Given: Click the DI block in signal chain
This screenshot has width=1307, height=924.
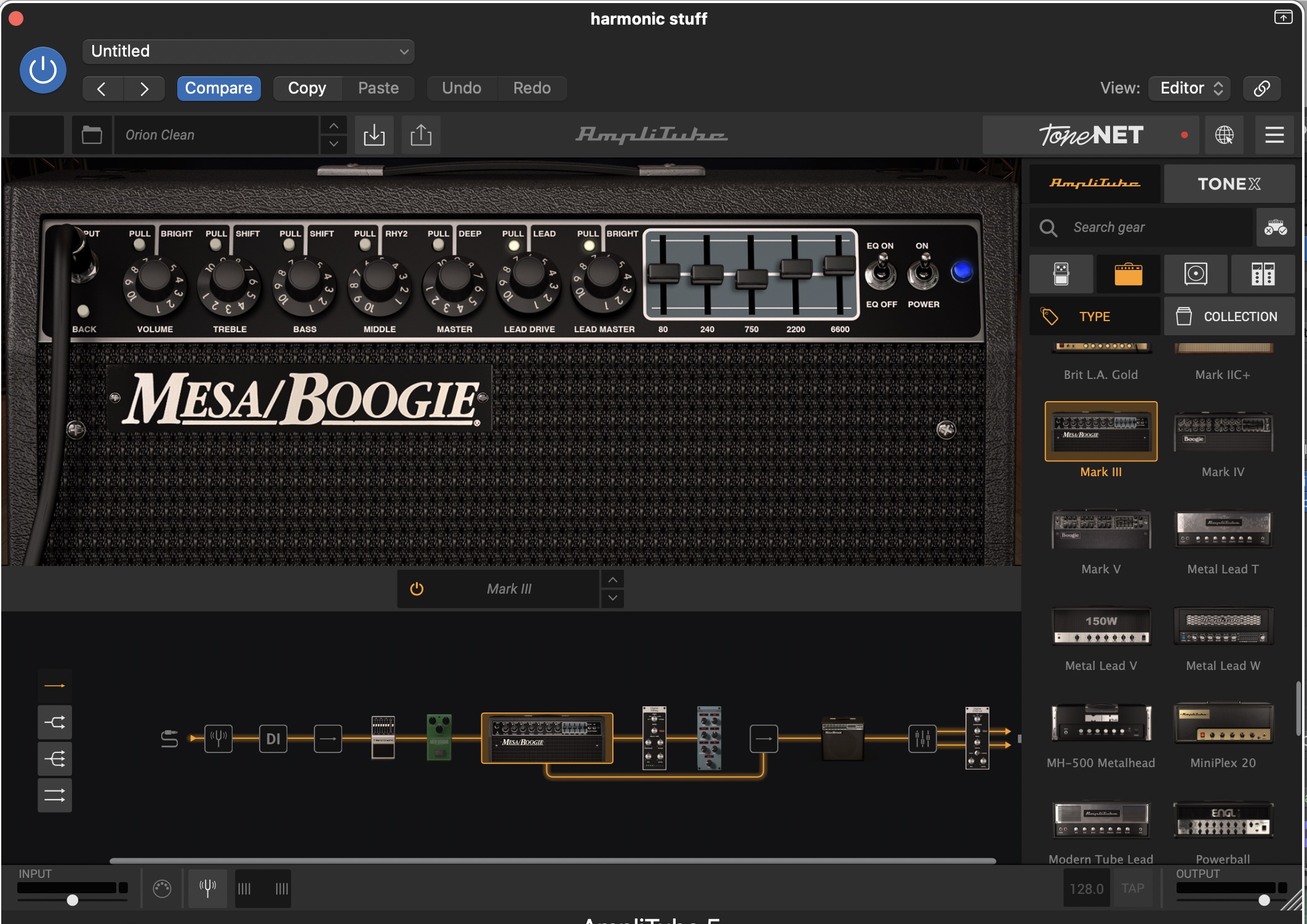Looking at the screenshot, I should (273, 739).
